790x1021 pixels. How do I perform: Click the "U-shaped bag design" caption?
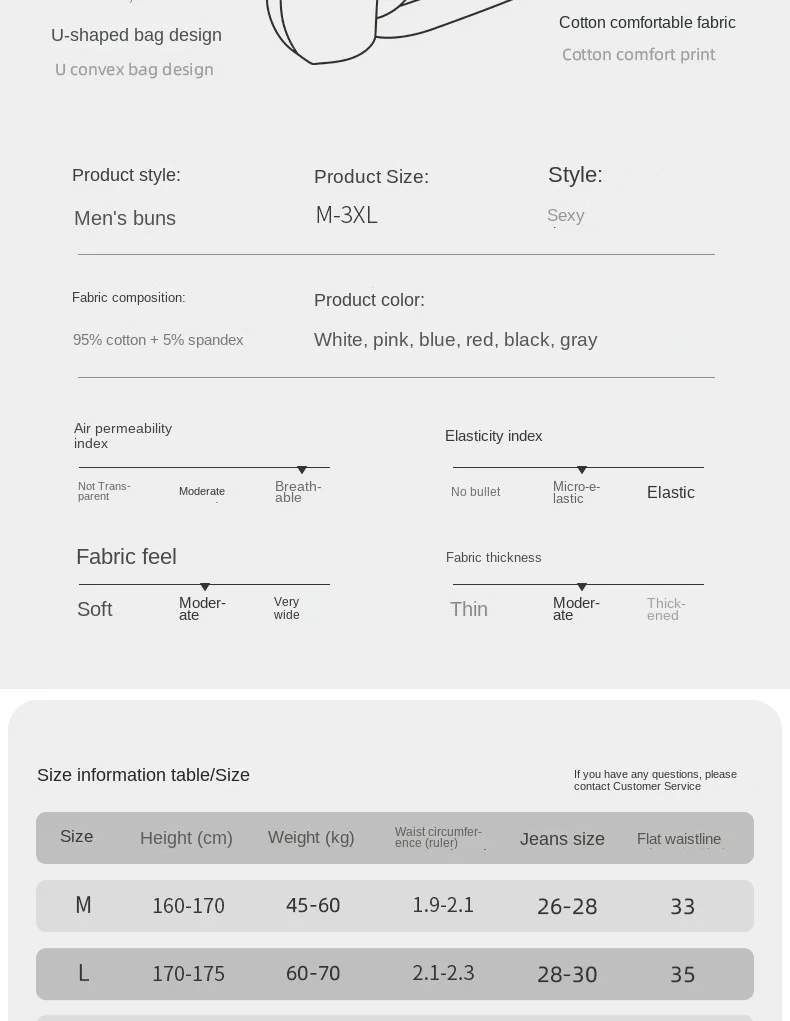tap(136, 35)
